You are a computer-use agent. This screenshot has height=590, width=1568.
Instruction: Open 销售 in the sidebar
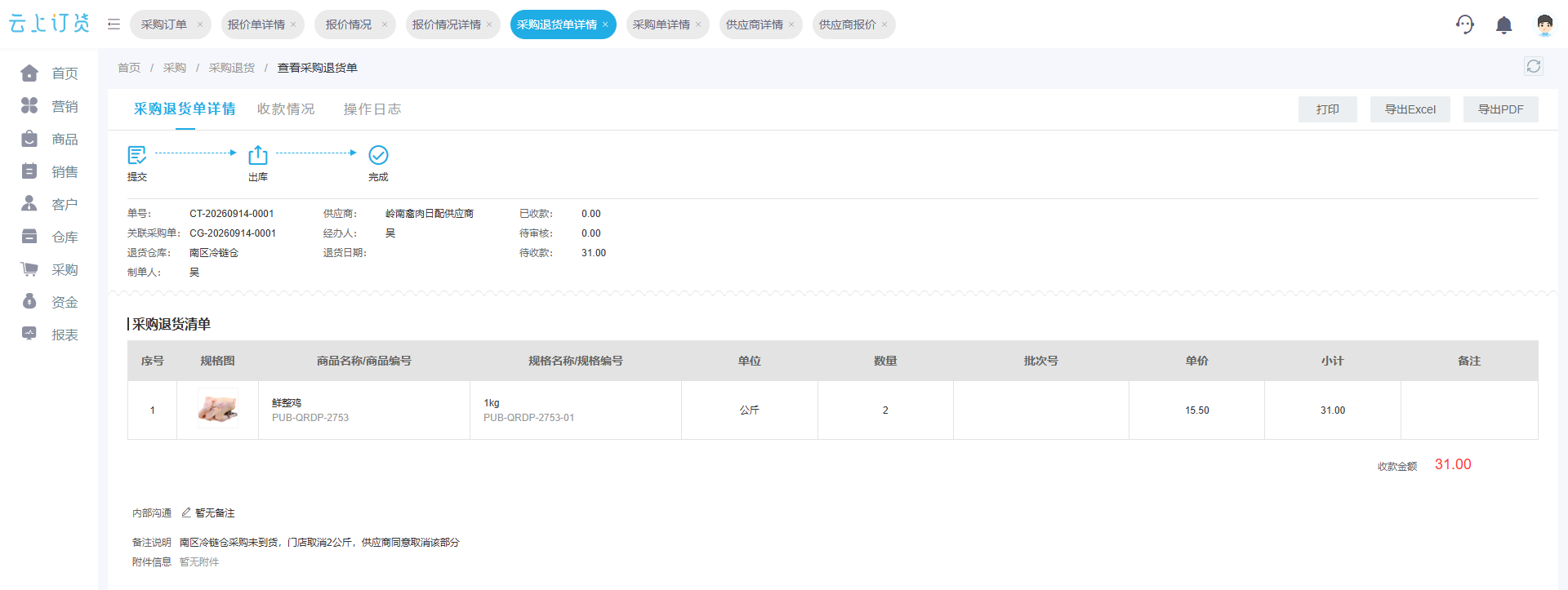click(x=49, y=171)
